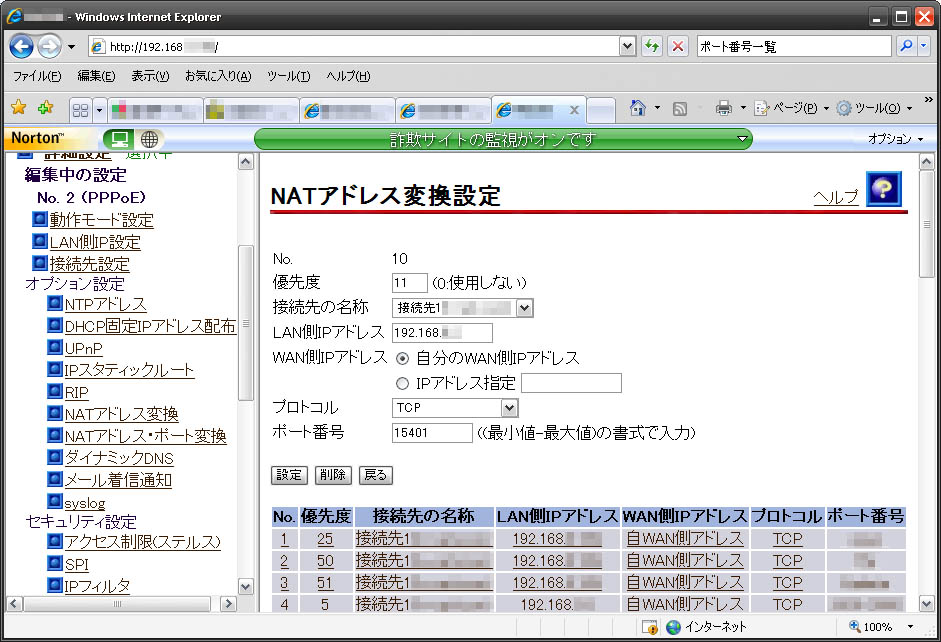Go to the home page with the house icon
The height and width of the screenshot is (642, 941).
pos(637,107)
